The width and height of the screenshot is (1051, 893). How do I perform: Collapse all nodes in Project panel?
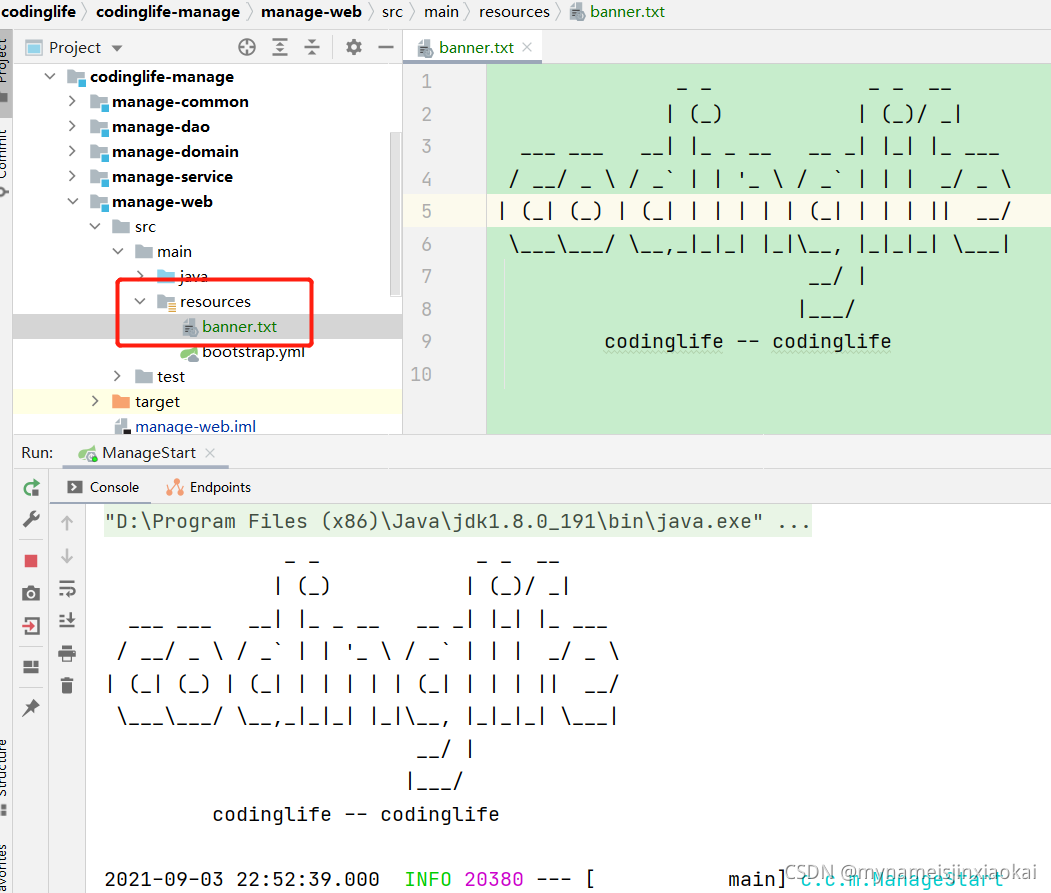[x=312, y=47]
